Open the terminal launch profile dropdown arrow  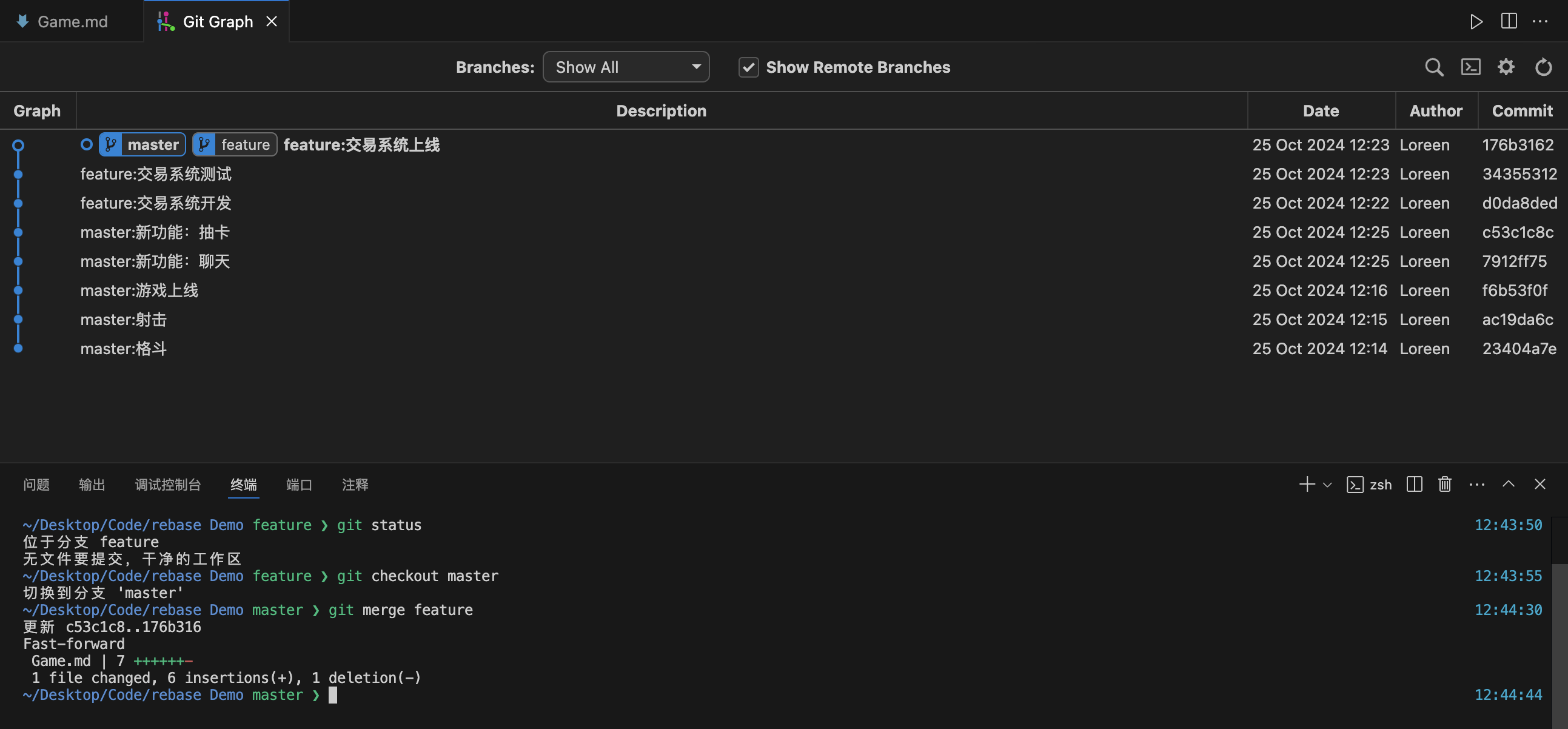[x=1327, y=485]
